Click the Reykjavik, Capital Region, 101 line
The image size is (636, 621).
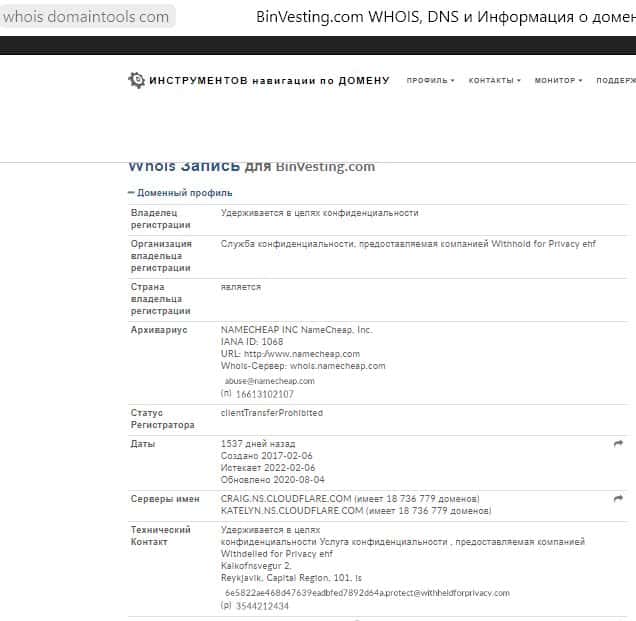(x=291, y=577)
